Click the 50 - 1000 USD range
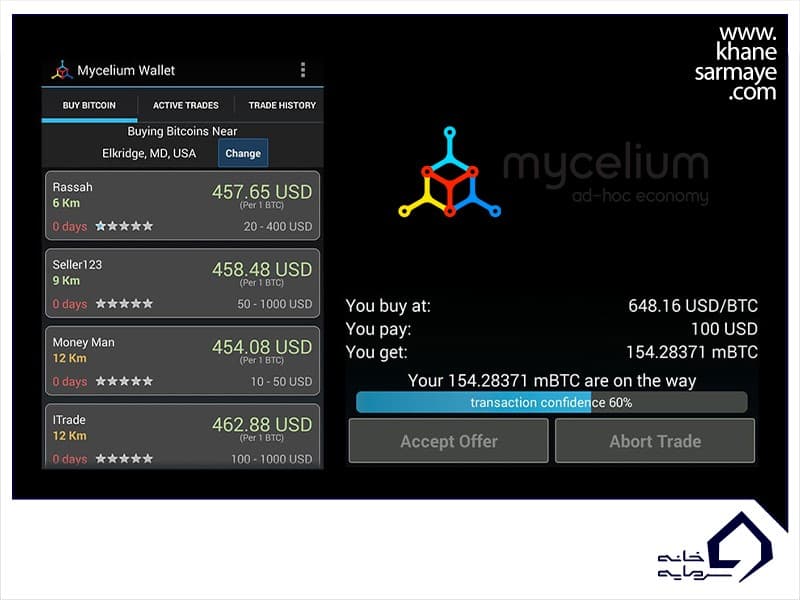 [x=274, y=304]
